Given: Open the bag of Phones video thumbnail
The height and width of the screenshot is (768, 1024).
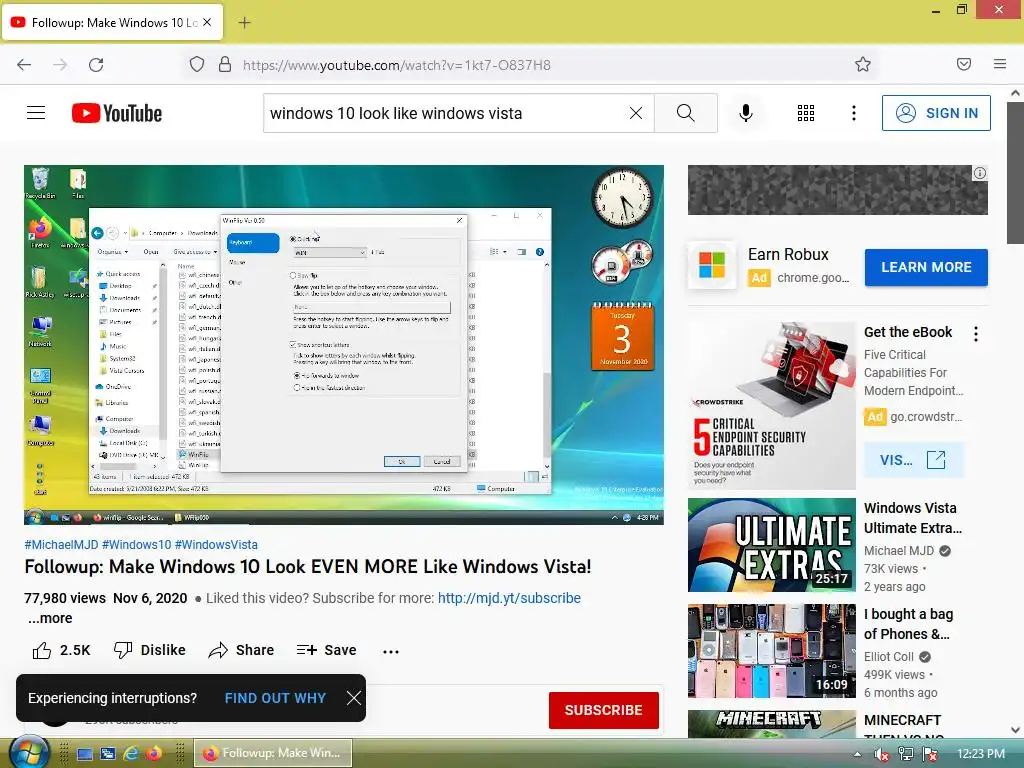Looking at the screenshot, I should (772, 650).
